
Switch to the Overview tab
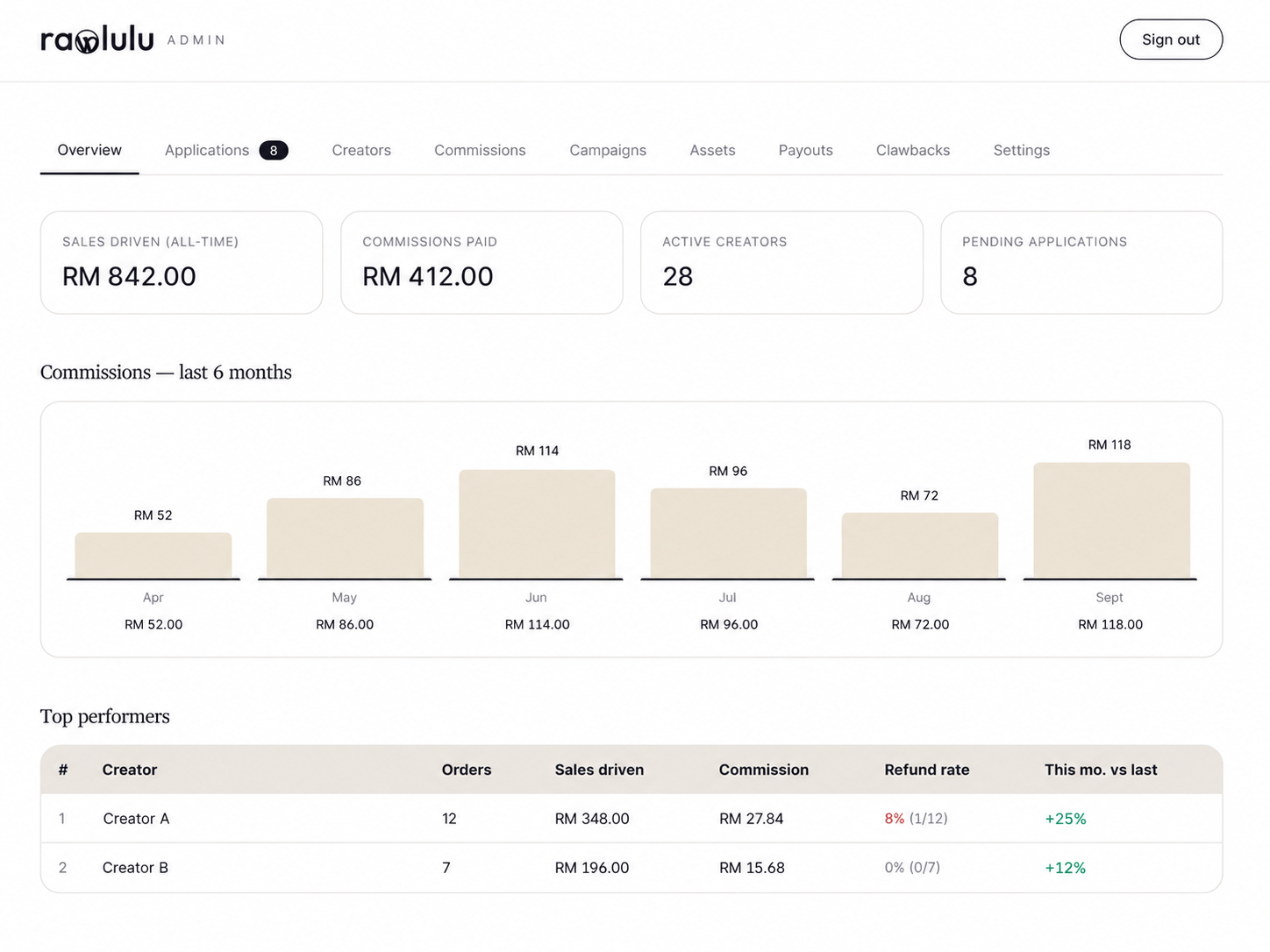pos(89,150)
